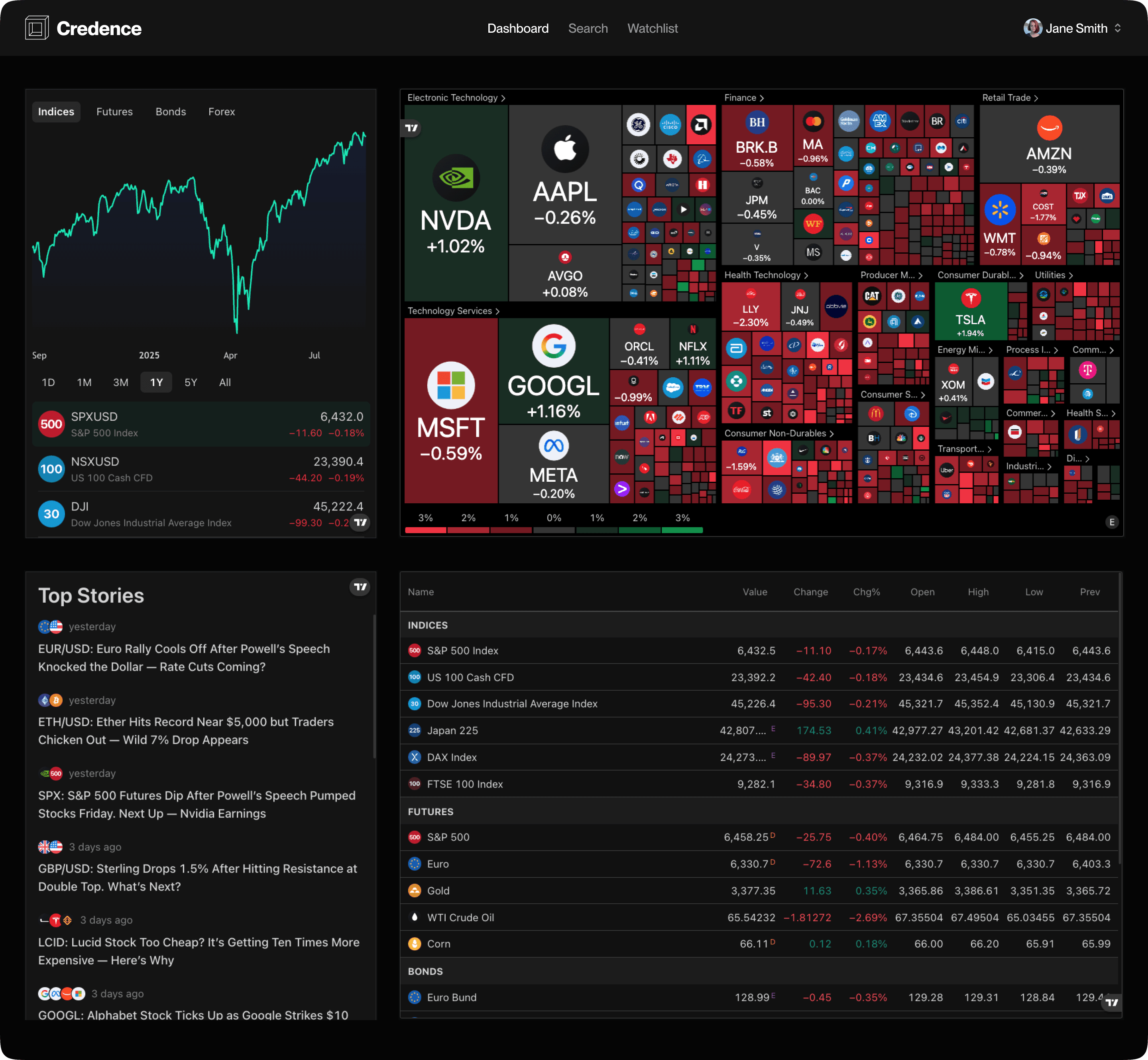Image resolution: width=1148 pixels, height=1060 pixels.
Task: Click the TradingView logo in the heatmap corner
Action: (x=412, y=128)
